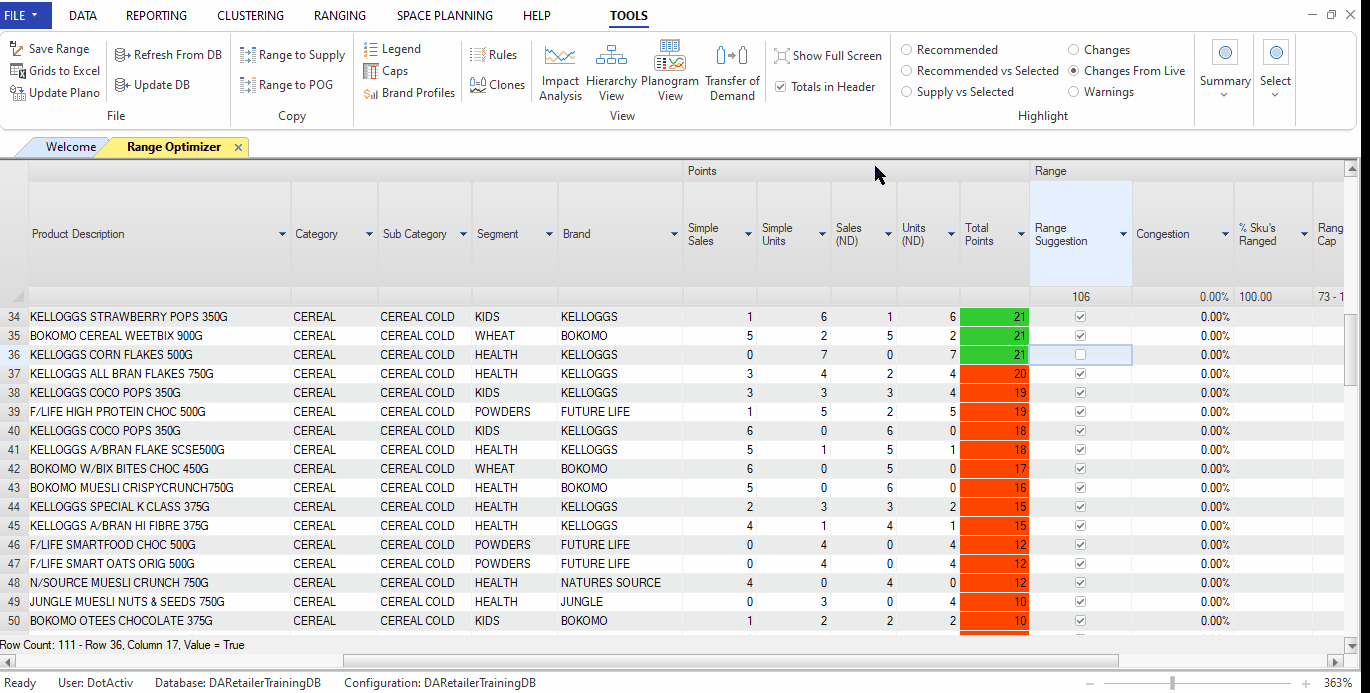Viewport: 1370px width, 693px height.
Task: Click Refresh From DB
Action: [x=168, y=55]
